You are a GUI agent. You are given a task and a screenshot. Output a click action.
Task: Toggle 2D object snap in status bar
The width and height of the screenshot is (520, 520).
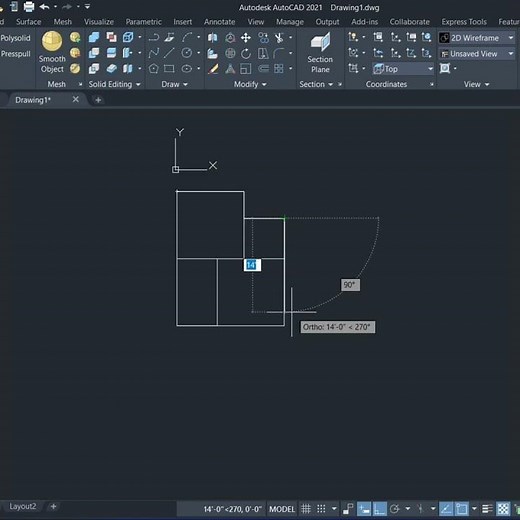[x=462, y=509]
